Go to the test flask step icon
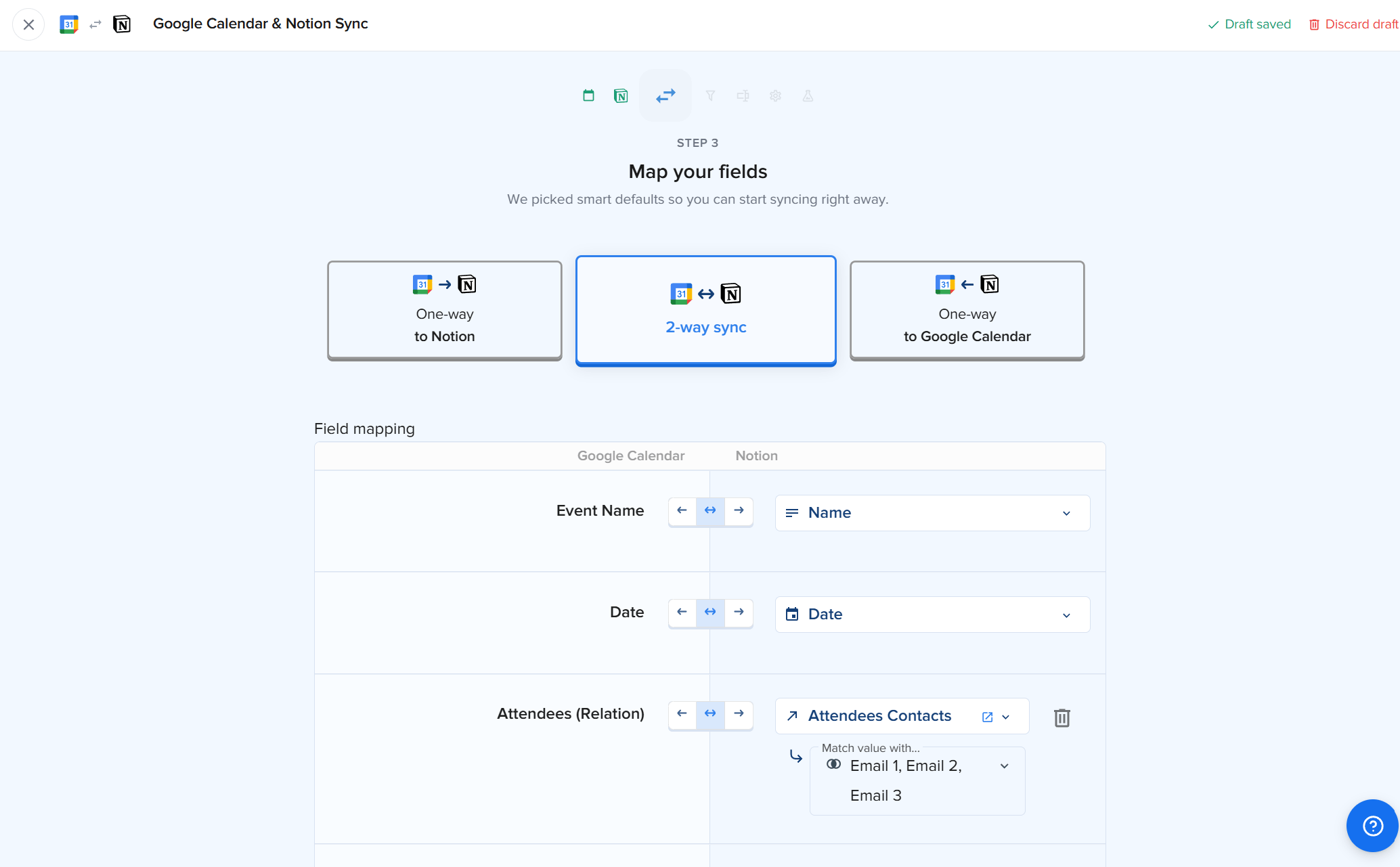 pos(808,95)
